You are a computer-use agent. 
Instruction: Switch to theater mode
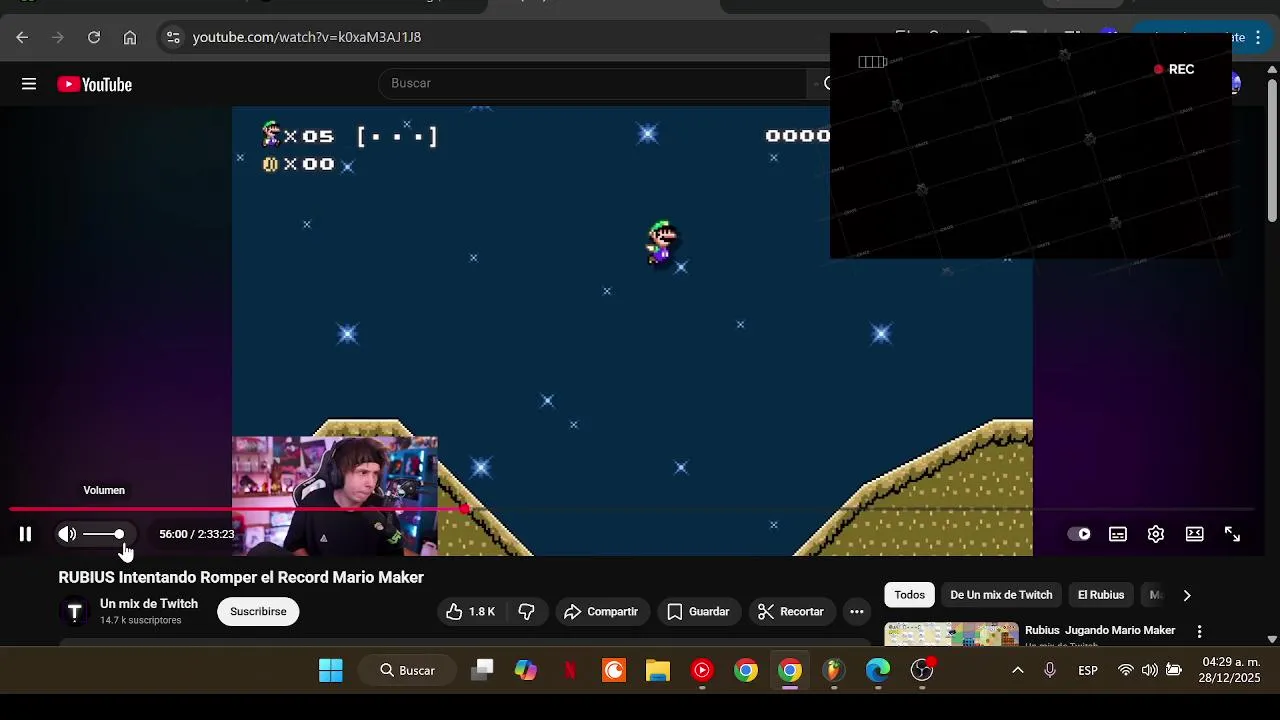pyautogui.click(x=1194, y=534)
